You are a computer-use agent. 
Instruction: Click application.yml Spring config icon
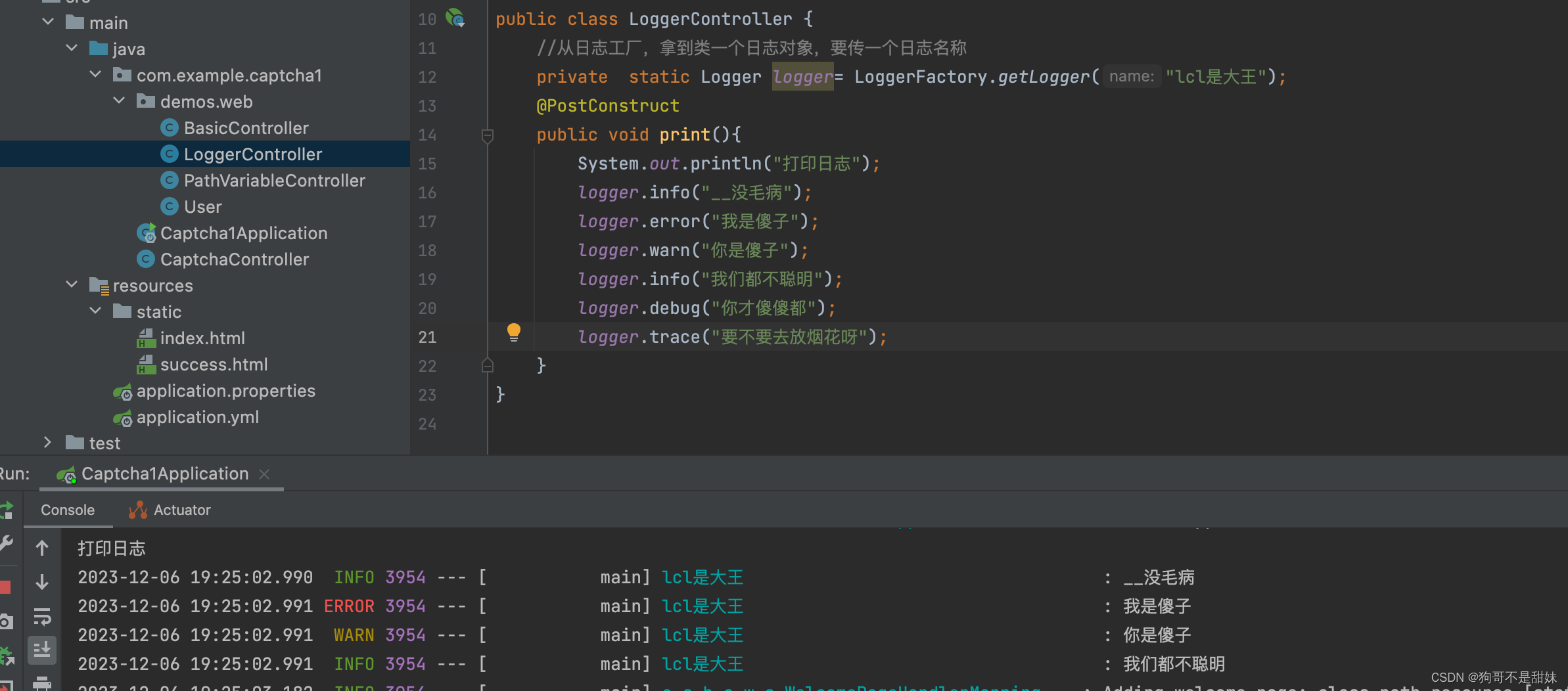click(x=122, y=418)
